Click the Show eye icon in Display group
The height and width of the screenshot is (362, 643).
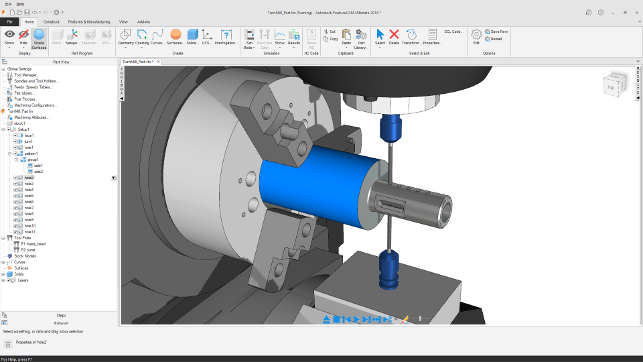pyautogui.click(x=9, y=34)
